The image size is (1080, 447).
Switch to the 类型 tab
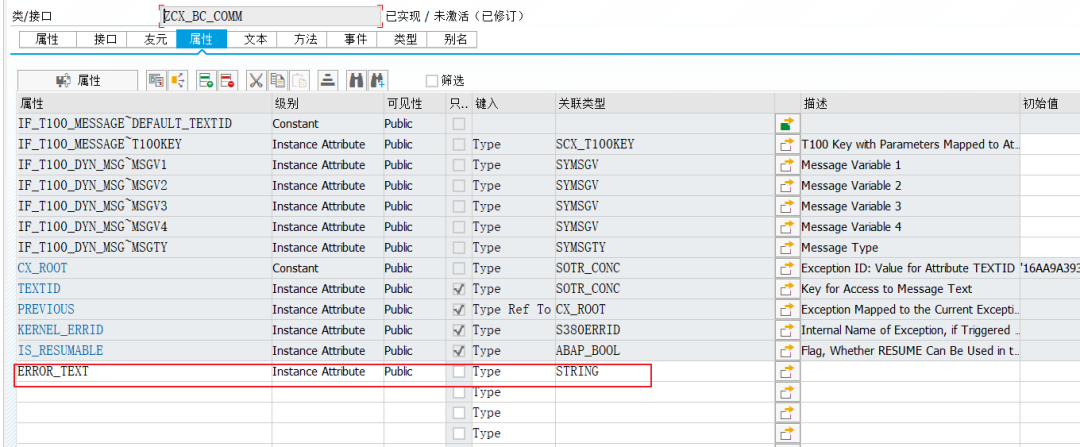click(x=403, y=40)
